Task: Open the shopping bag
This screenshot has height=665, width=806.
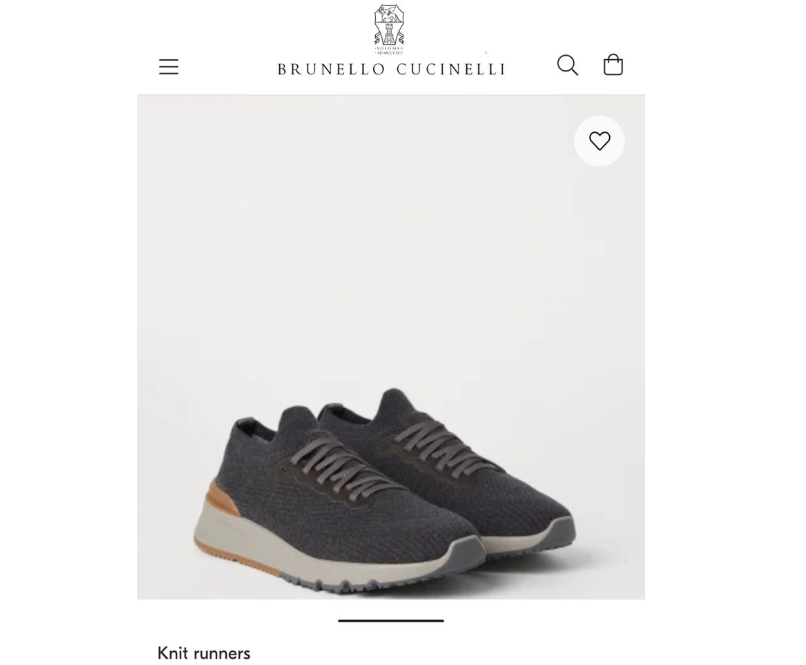Action: click(613, 65)
